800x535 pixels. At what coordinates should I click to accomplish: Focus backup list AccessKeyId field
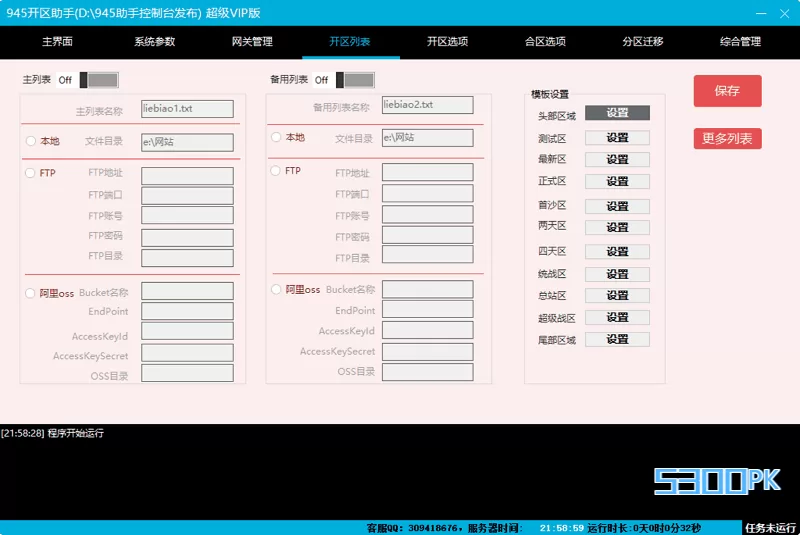(428, 330)
